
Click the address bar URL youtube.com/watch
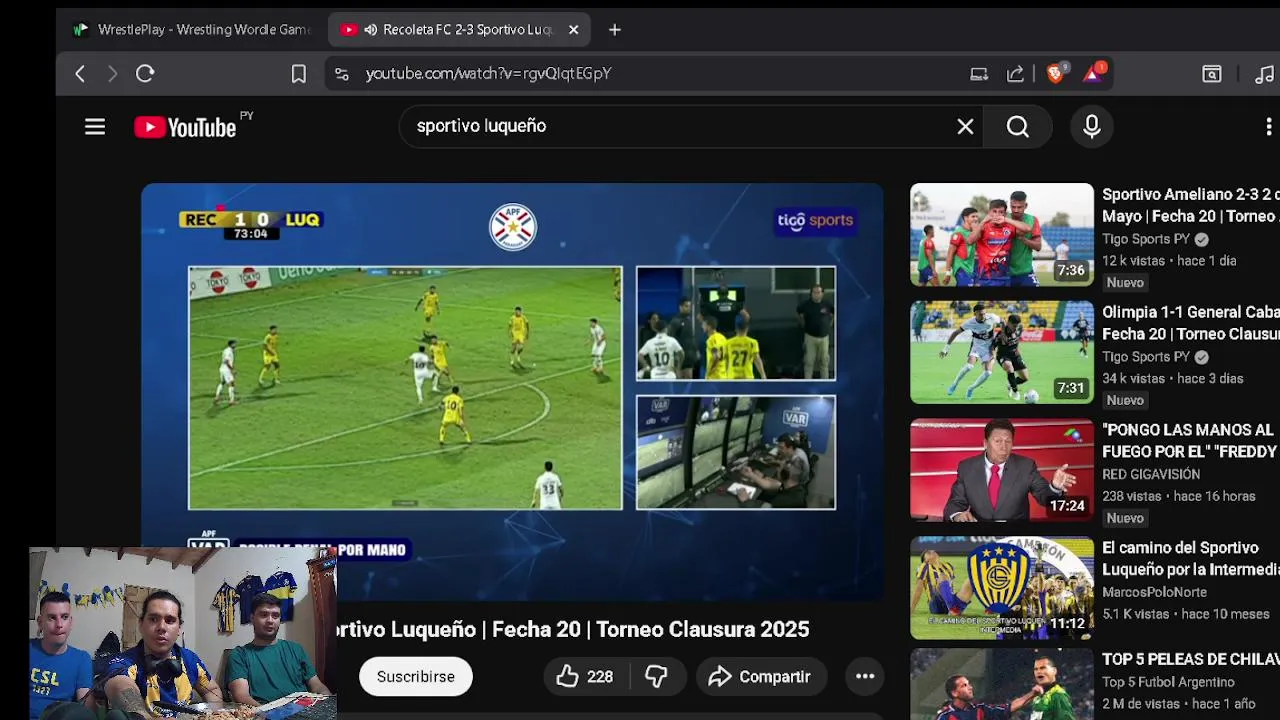pyautogui.click(x=488, y=74)
